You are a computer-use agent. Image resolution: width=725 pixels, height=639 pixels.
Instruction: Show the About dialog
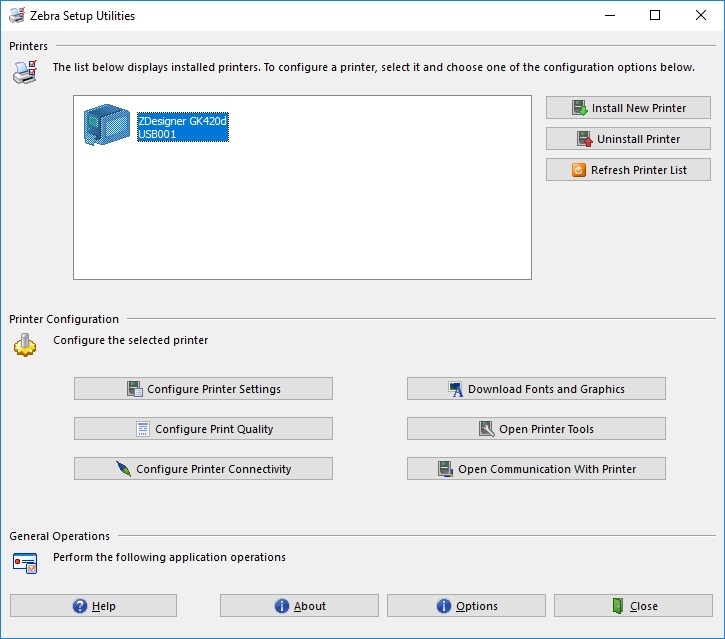[x=299, y=606]
